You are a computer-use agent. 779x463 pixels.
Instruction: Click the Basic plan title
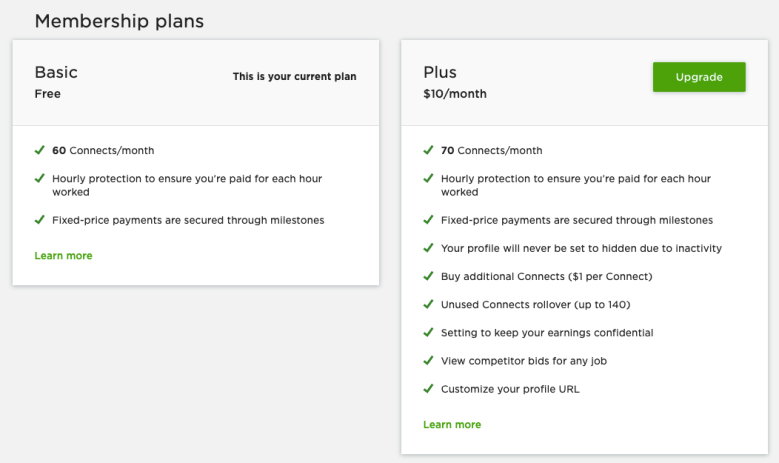(x=56, y=72)
